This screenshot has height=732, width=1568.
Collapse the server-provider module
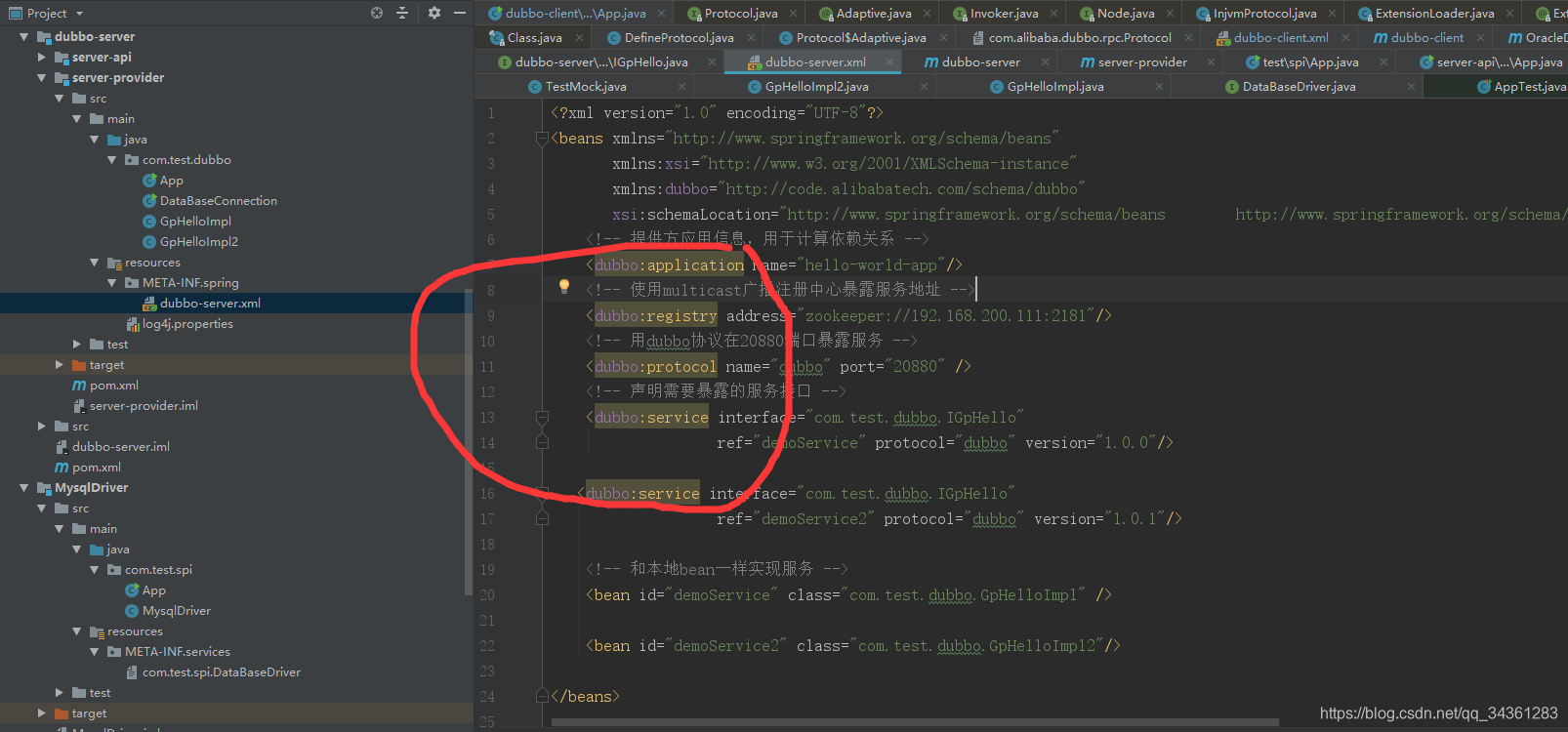pyautogui.click(x=41, y=78)
